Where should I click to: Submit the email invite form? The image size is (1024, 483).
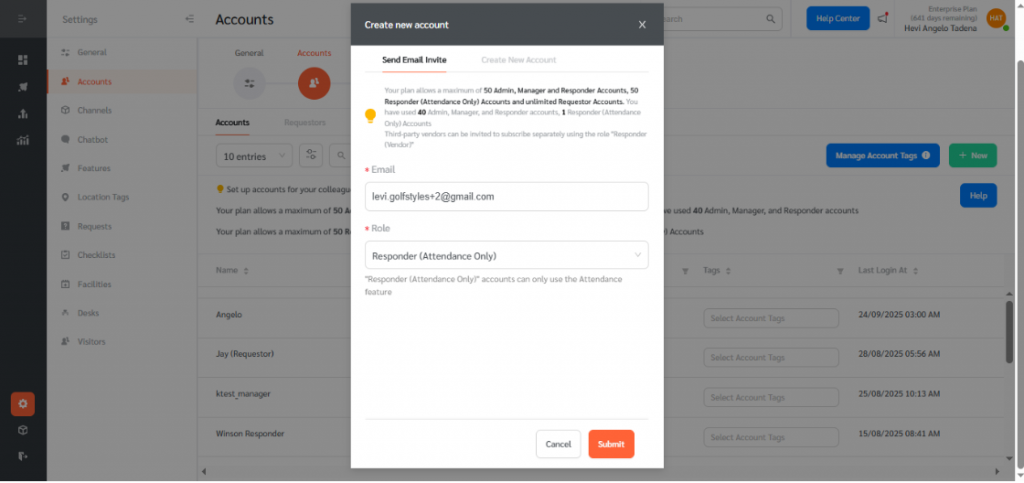(611, 444)
